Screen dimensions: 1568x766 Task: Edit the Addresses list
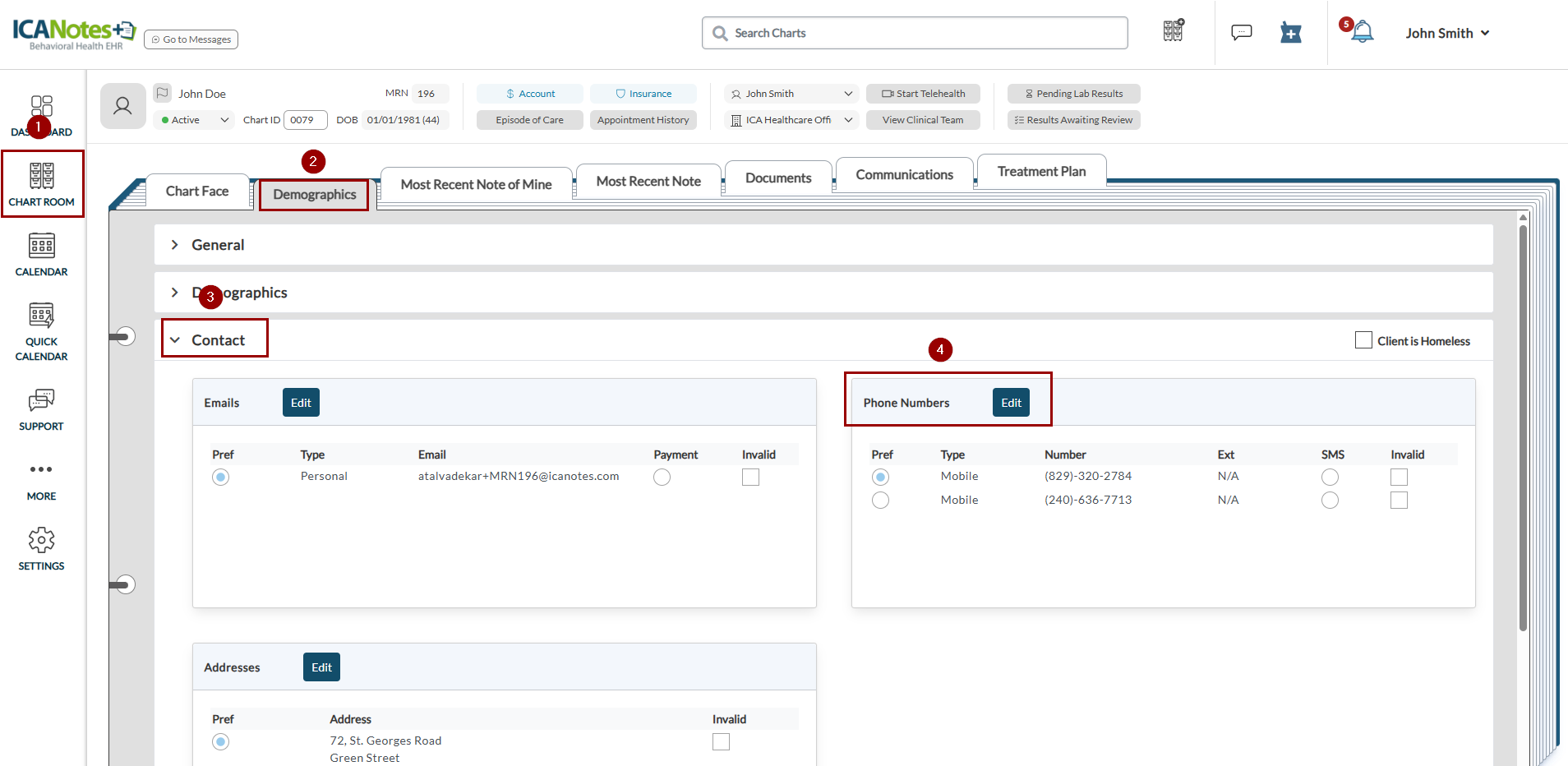click(321, 667)
